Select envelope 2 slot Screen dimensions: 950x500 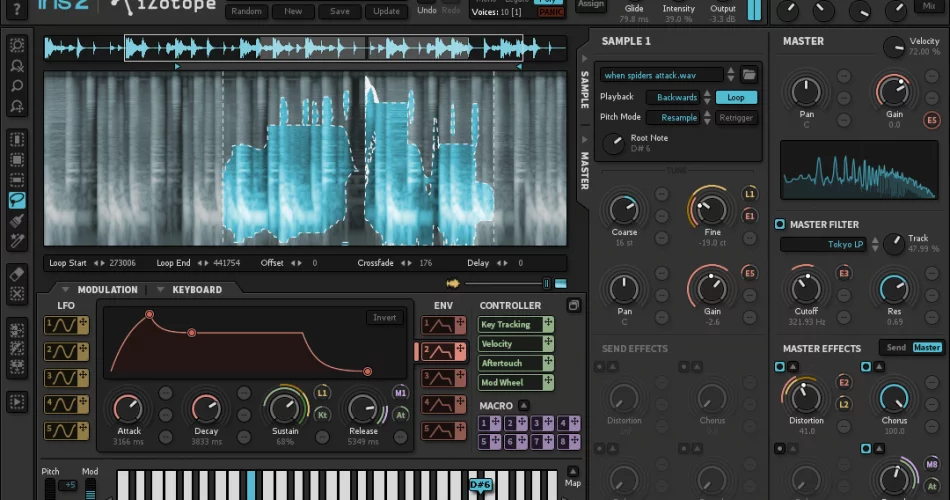point(443,352)
